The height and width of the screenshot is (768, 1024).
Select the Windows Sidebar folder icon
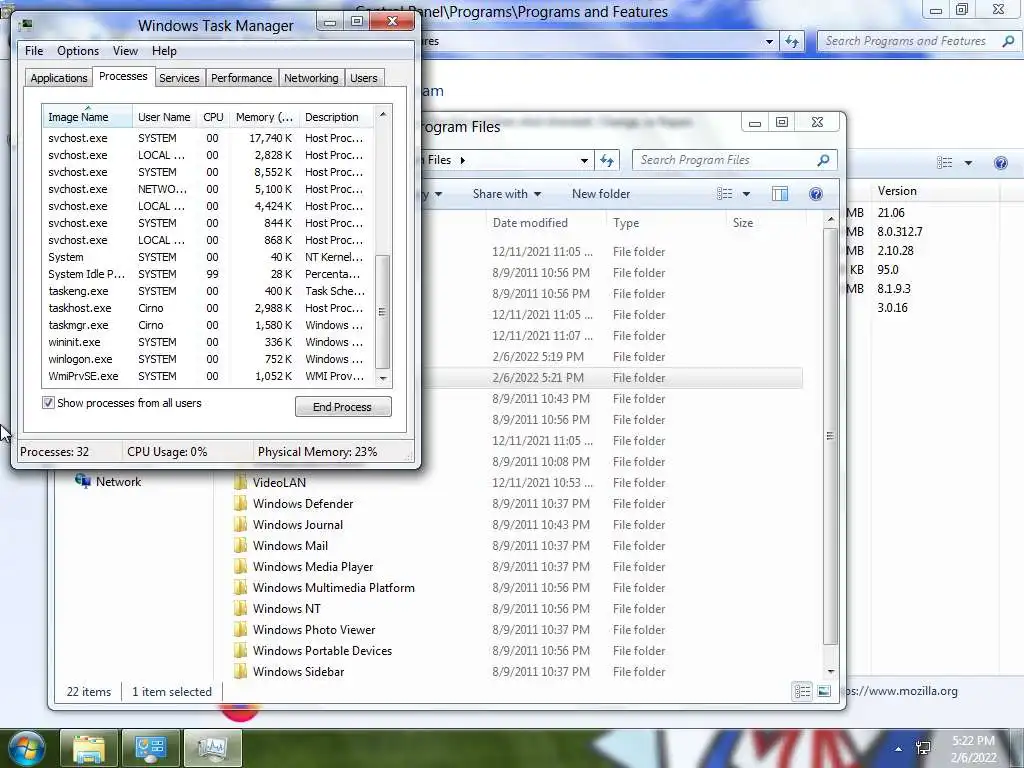pyautogui.click(x=241, y=671)
